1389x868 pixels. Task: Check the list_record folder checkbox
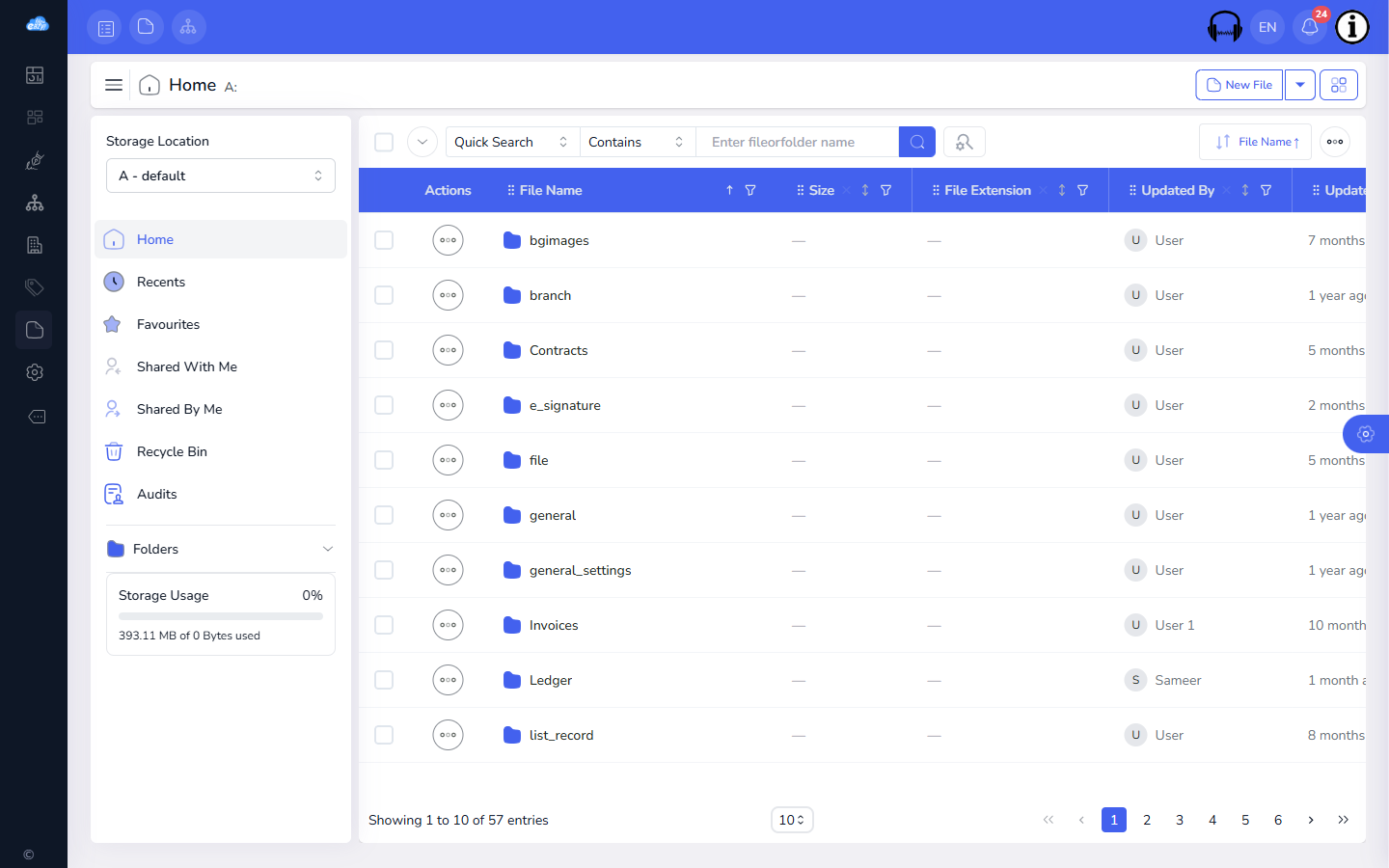click(x=384, y=735)
